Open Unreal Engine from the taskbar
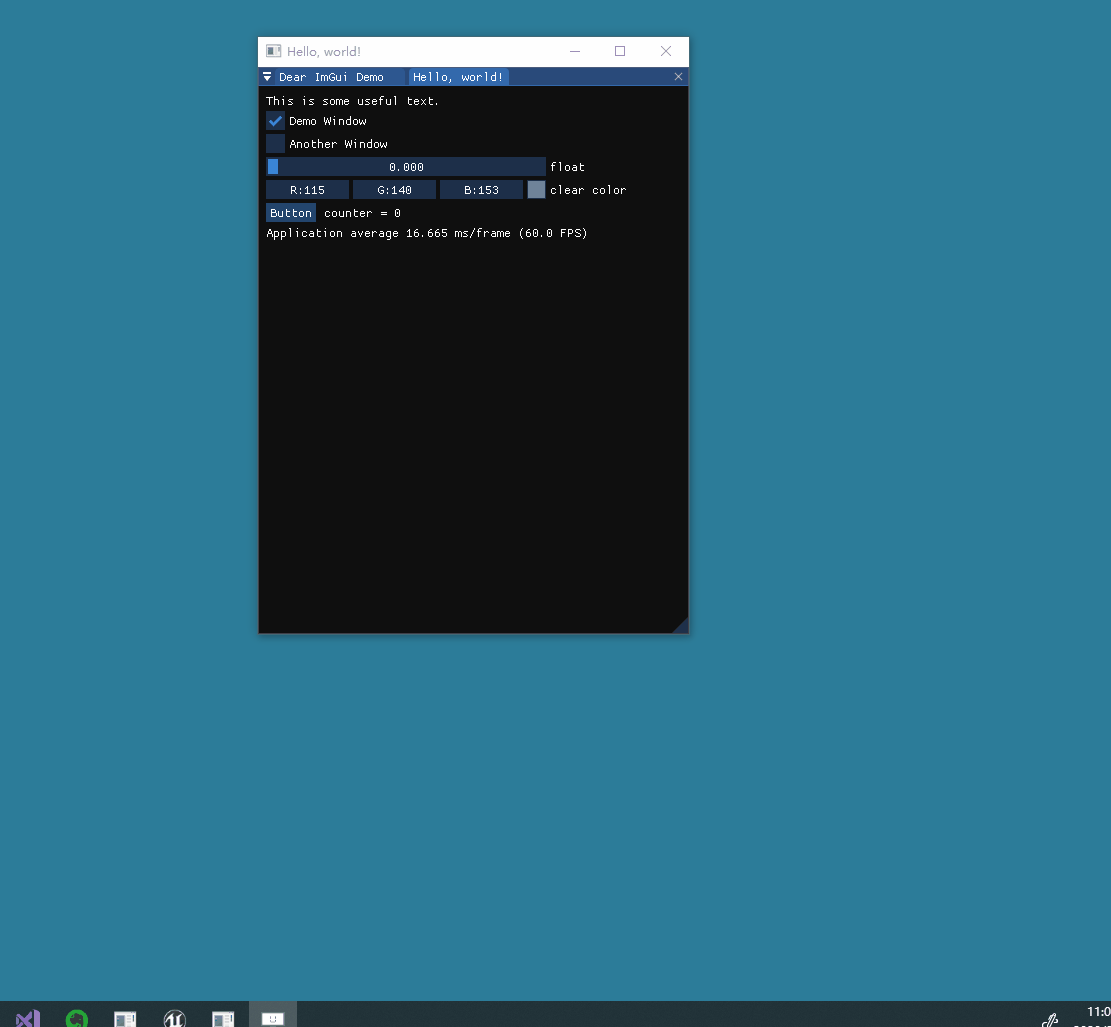Image resolution: width=1111 pixels, height=1027 pixels. [x=174, y=1019]
